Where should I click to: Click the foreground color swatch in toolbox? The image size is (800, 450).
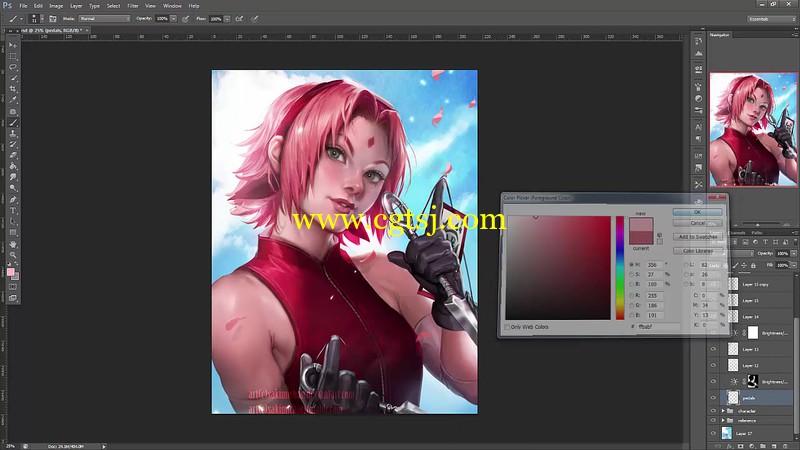pyautogui.click(x=10, y=272)
